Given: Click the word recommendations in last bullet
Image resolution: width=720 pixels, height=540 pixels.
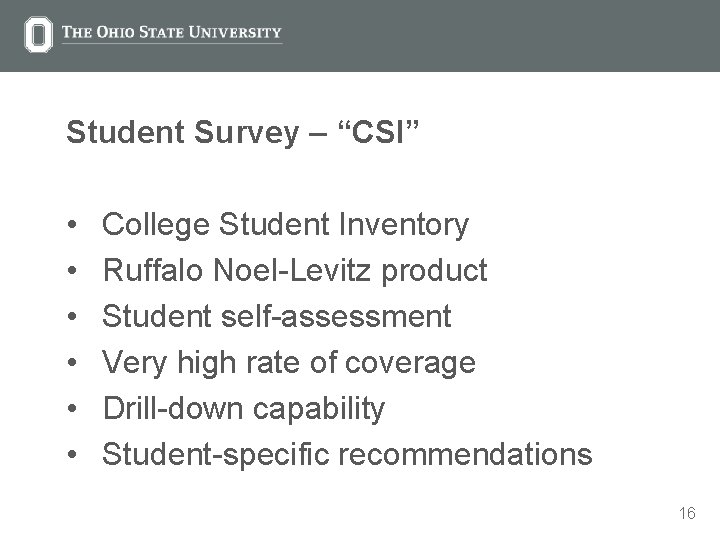Looking at the screenshot, I should click(x=465, y=454).
